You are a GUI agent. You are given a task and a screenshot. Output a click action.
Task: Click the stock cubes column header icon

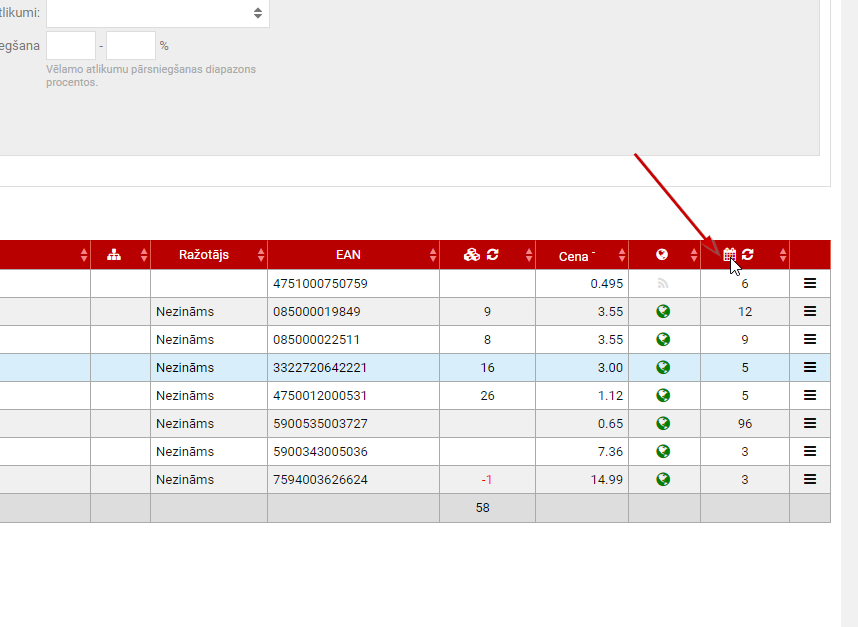(x=481, y=255)
